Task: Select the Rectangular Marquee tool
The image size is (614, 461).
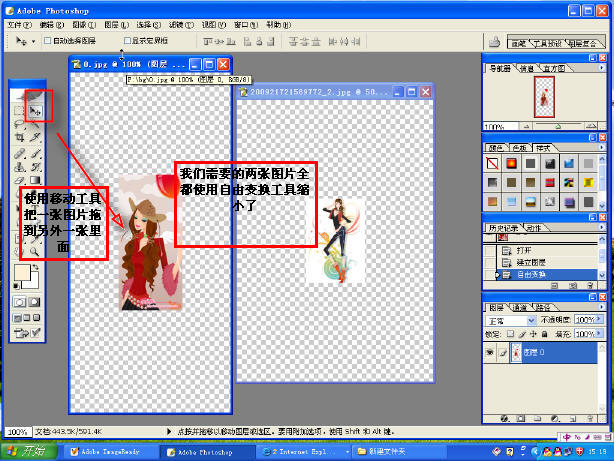Action: coord(19,111)
